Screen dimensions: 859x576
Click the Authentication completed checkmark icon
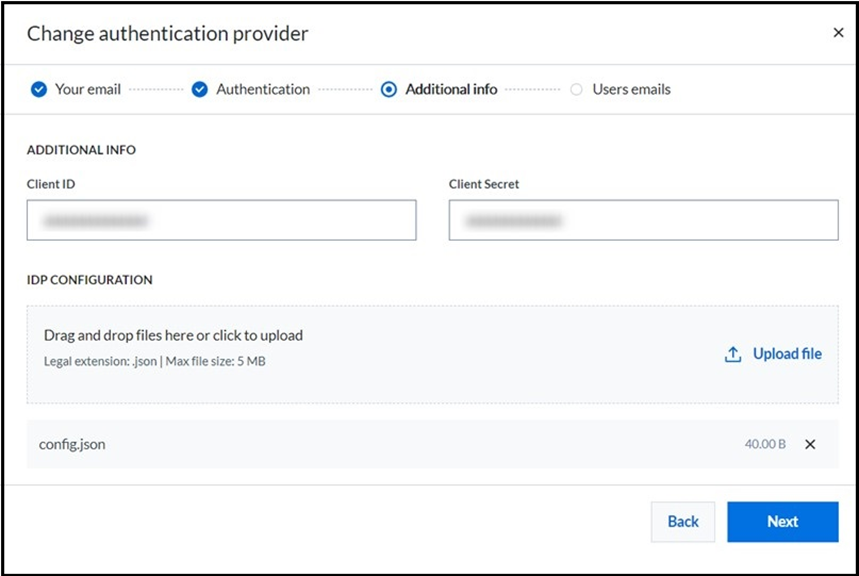pos(199,89)
